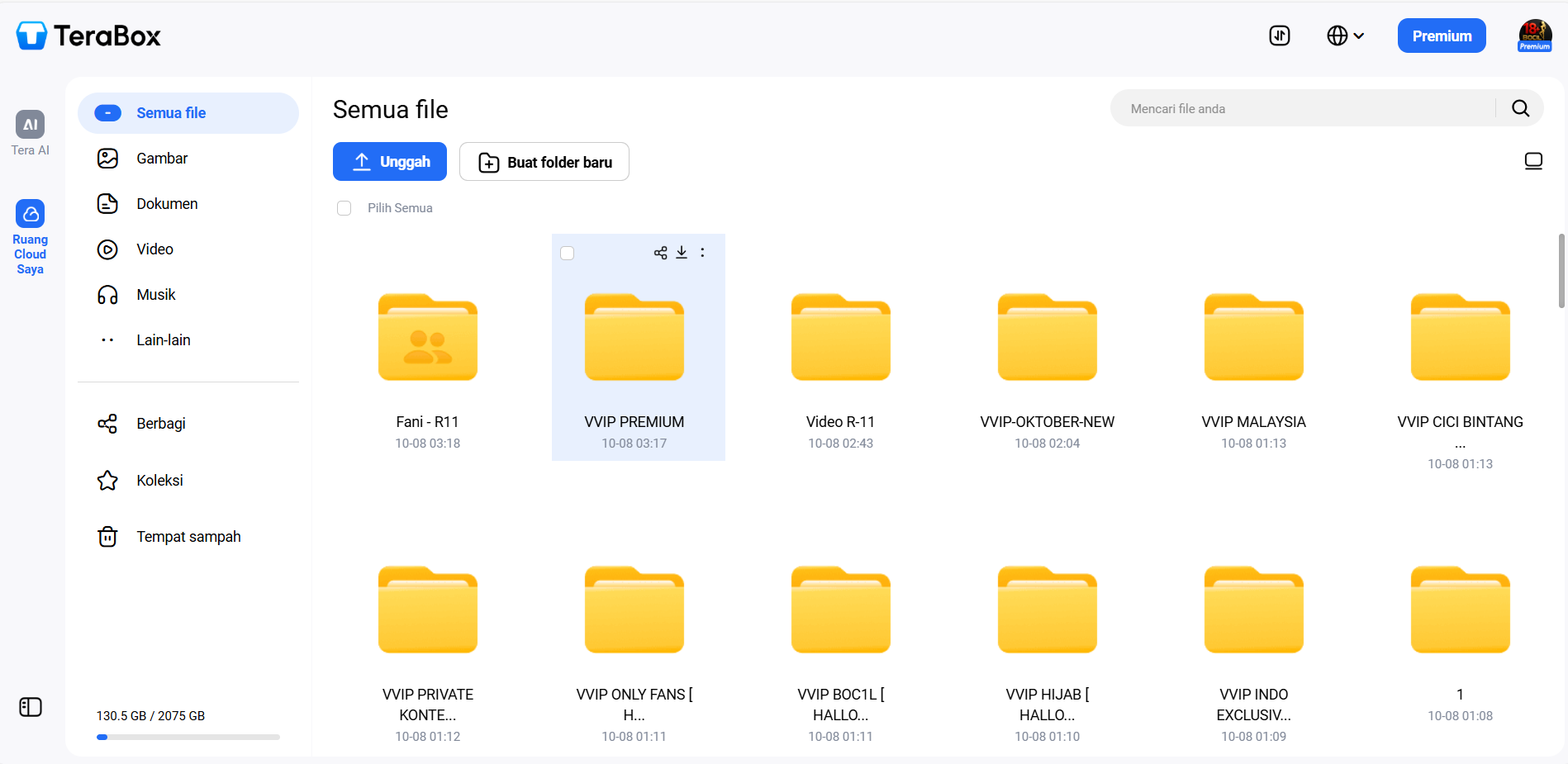
Task: Open the user profile avatar
Action: click(x=1534, y=36)
